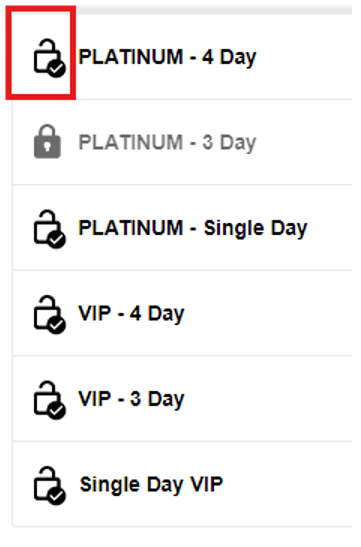Click the unlocked padlock icon beside Single Day VIP
Image resolution: width=361 pixels, height=547 pixels.
[x=49, y=485]
